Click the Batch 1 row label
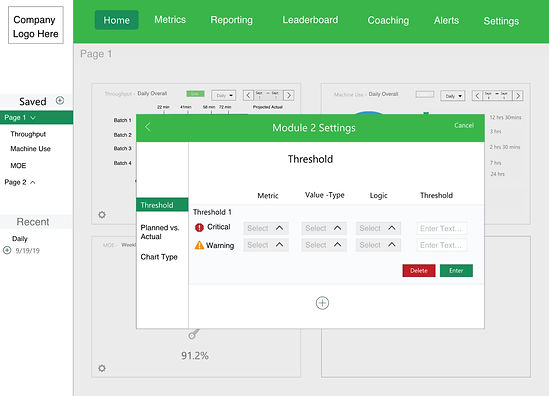 (x=123, y=120)
